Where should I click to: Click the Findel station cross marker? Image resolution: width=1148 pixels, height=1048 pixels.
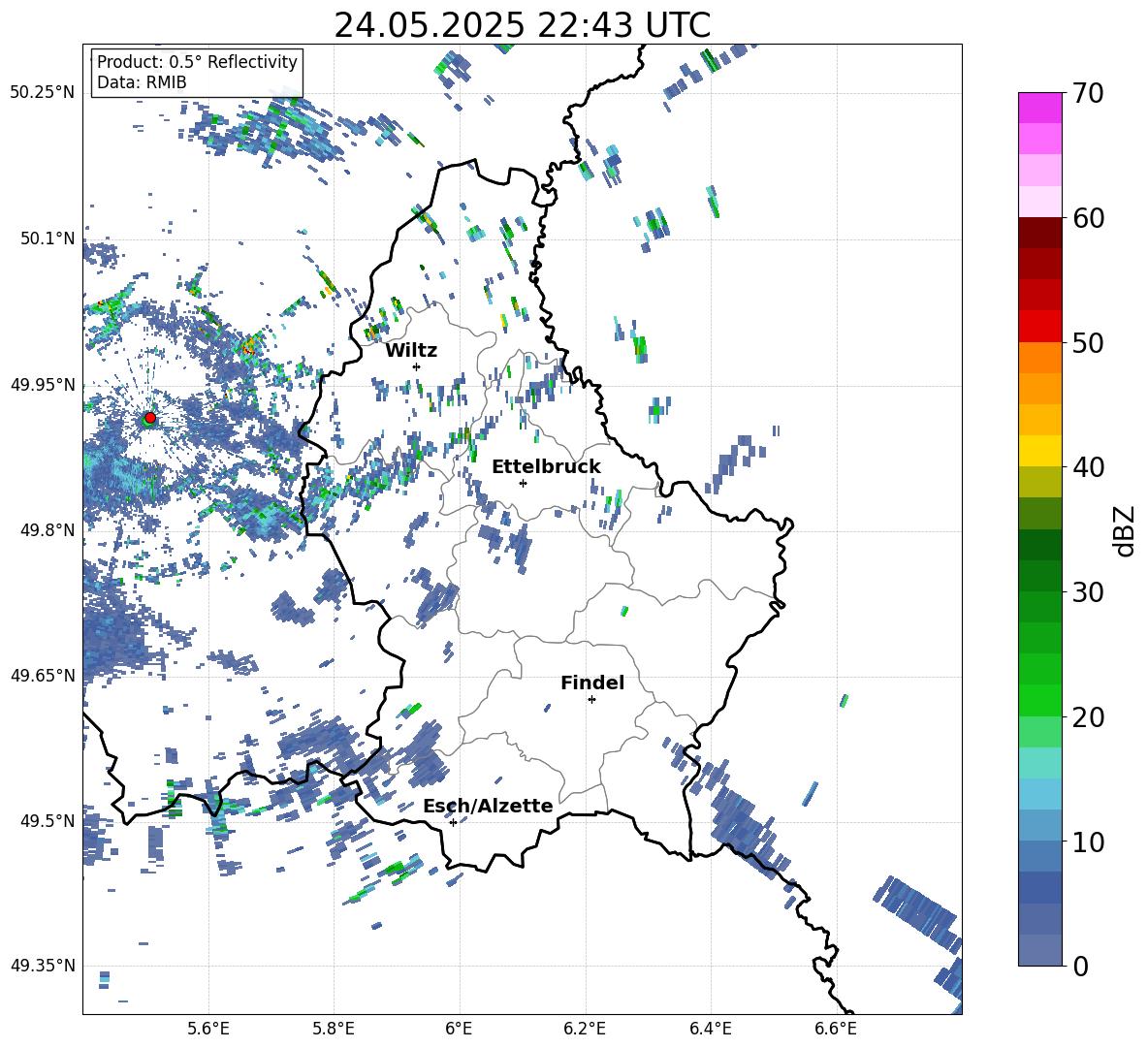tap(591, 700)
